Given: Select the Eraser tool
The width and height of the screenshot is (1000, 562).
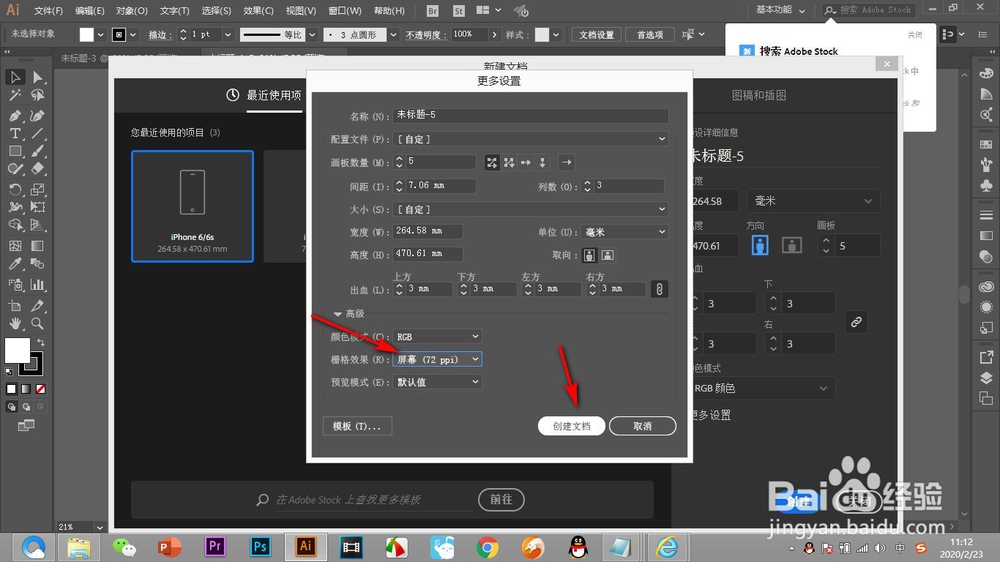Looking at the screenshot, I should click(38, 169).
